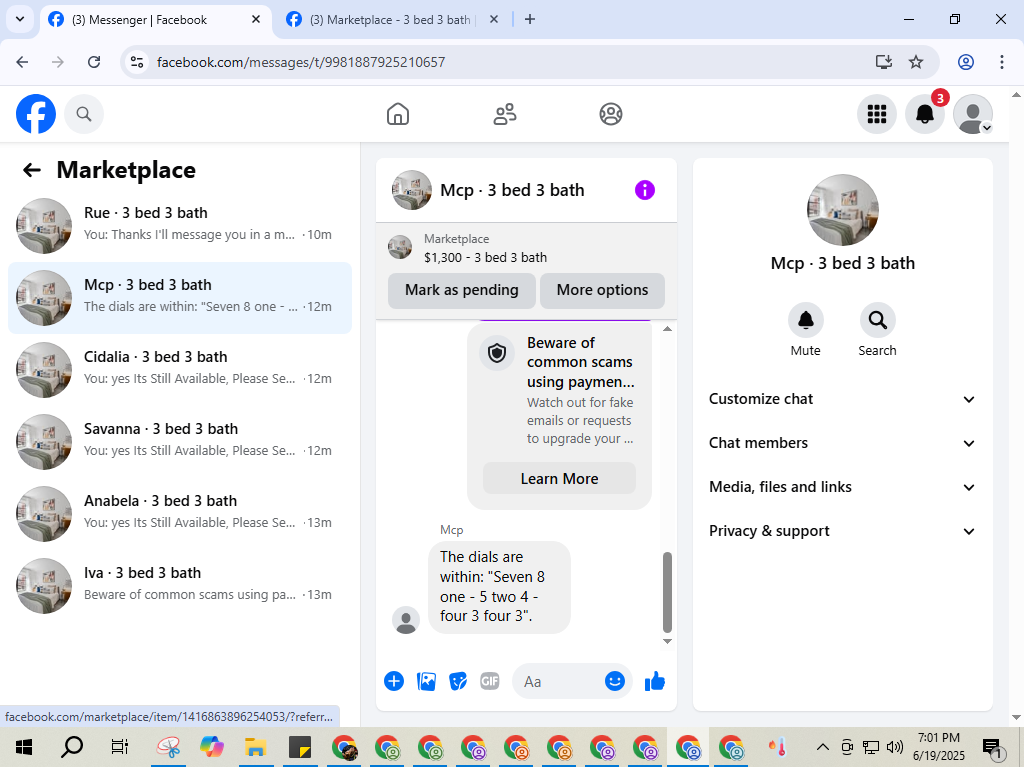Open File Explorer from the taskbar

click(x=255, y=747)
